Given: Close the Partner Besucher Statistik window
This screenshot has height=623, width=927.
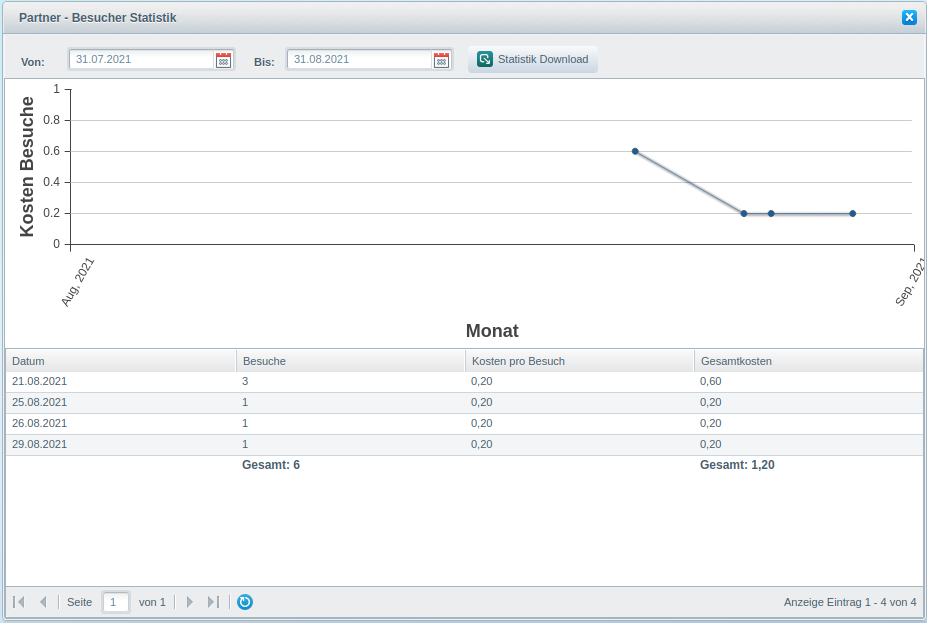Looking at the screenshot, I should [909, 17].
